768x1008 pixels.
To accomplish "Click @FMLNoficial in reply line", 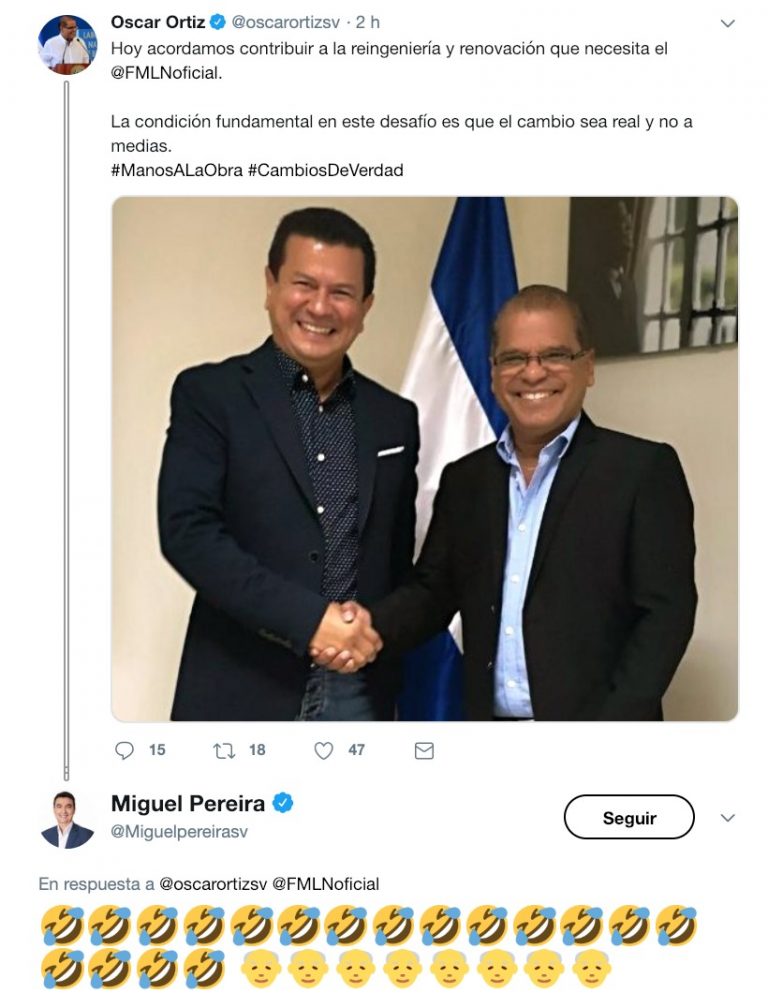I will [x=326, y=884].
